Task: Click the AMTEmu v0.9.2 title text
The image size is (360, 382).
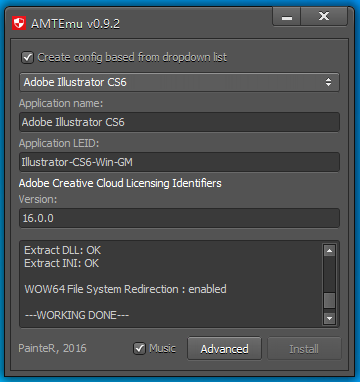Action: pyautogui.click(x=75, y=24)
